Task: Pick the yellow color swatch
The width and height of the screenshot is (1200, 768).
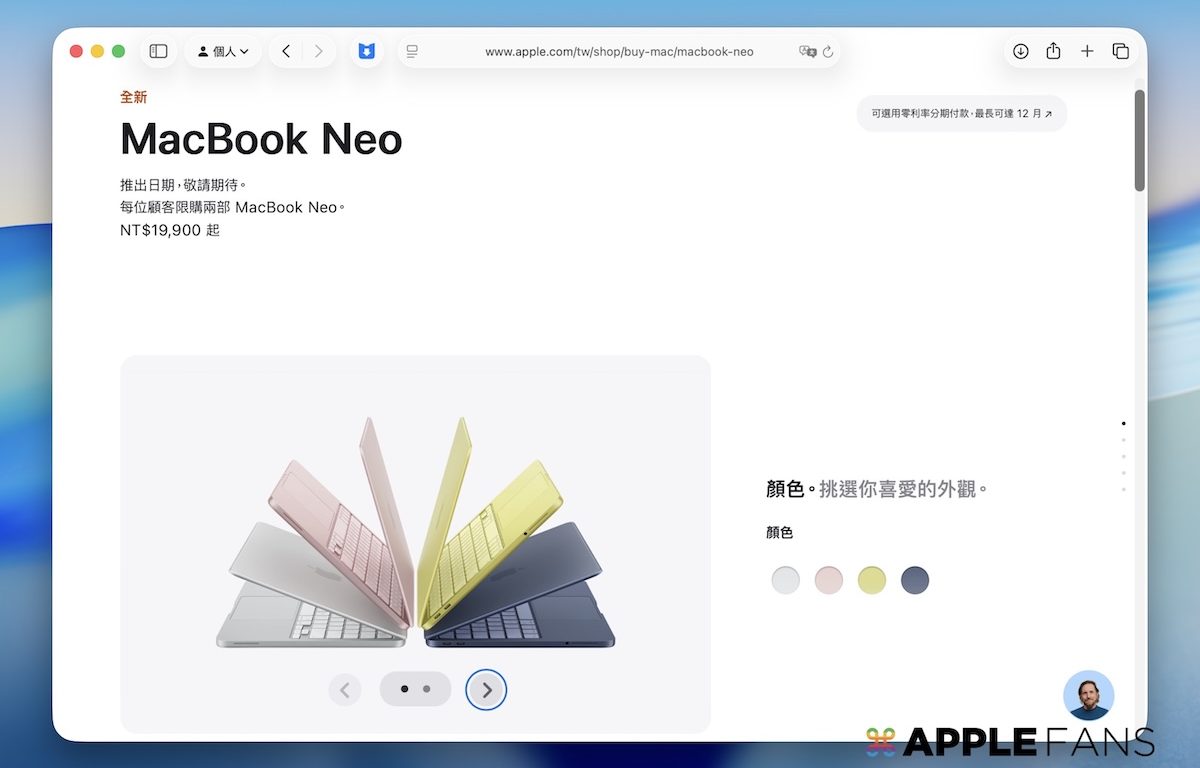Action: [872, 580]
